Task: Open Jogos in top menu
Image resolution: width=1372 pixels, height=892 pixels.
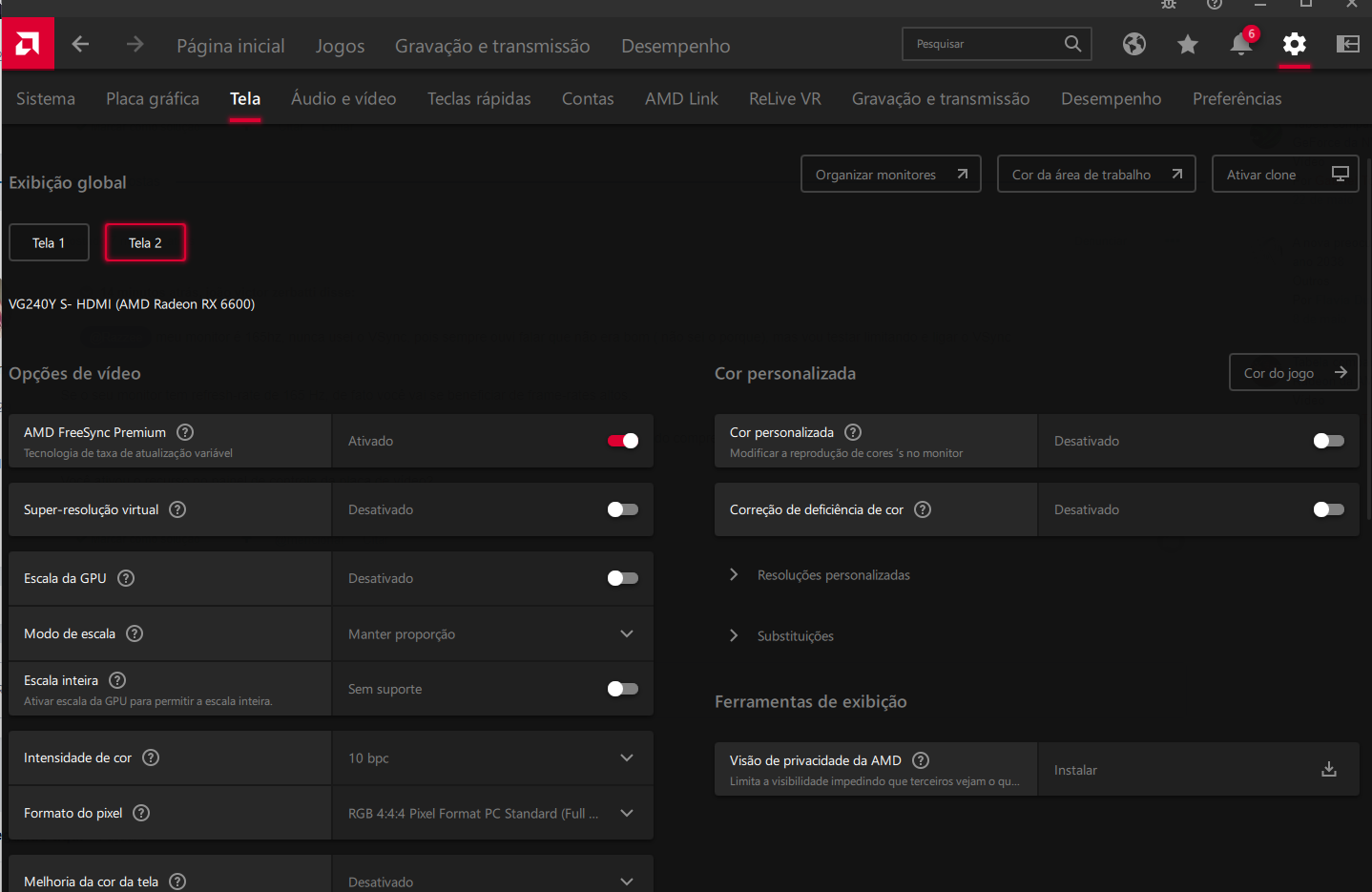Action: (341, 46)
